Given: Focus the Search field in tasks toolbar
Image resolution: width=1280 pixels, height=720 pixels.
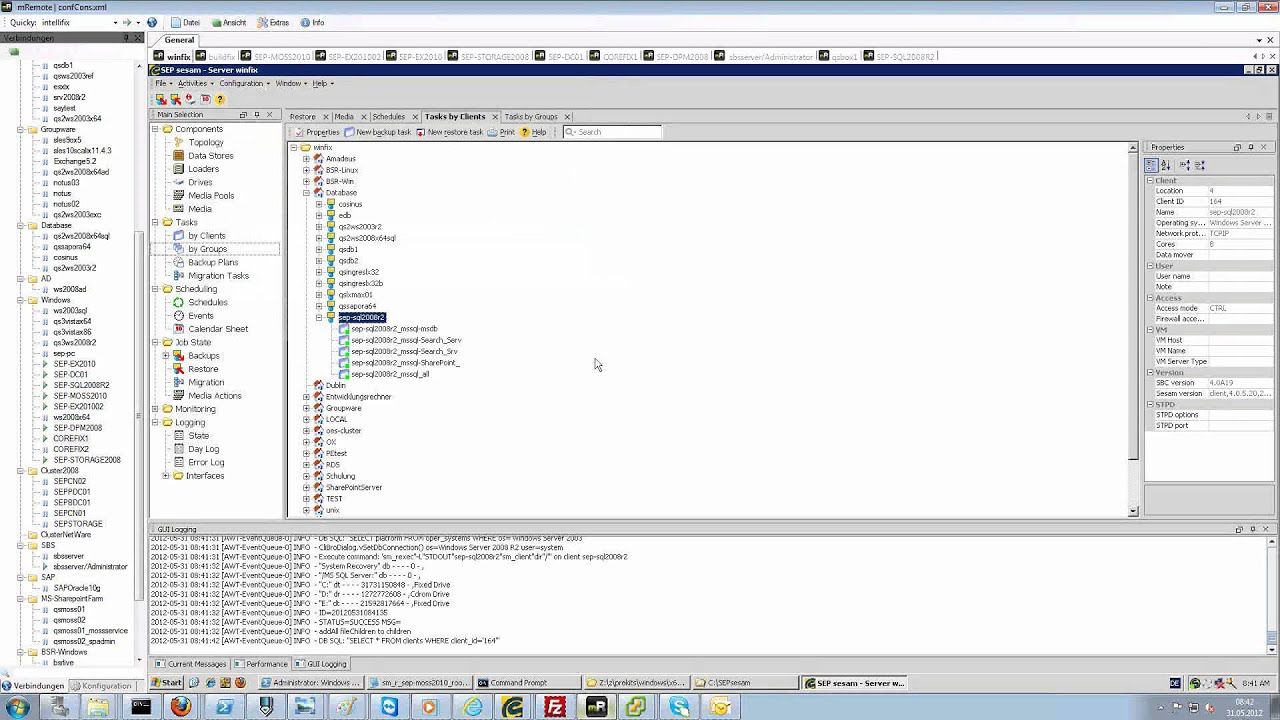Looking at the screenshot, I should [x=612, y=132].
